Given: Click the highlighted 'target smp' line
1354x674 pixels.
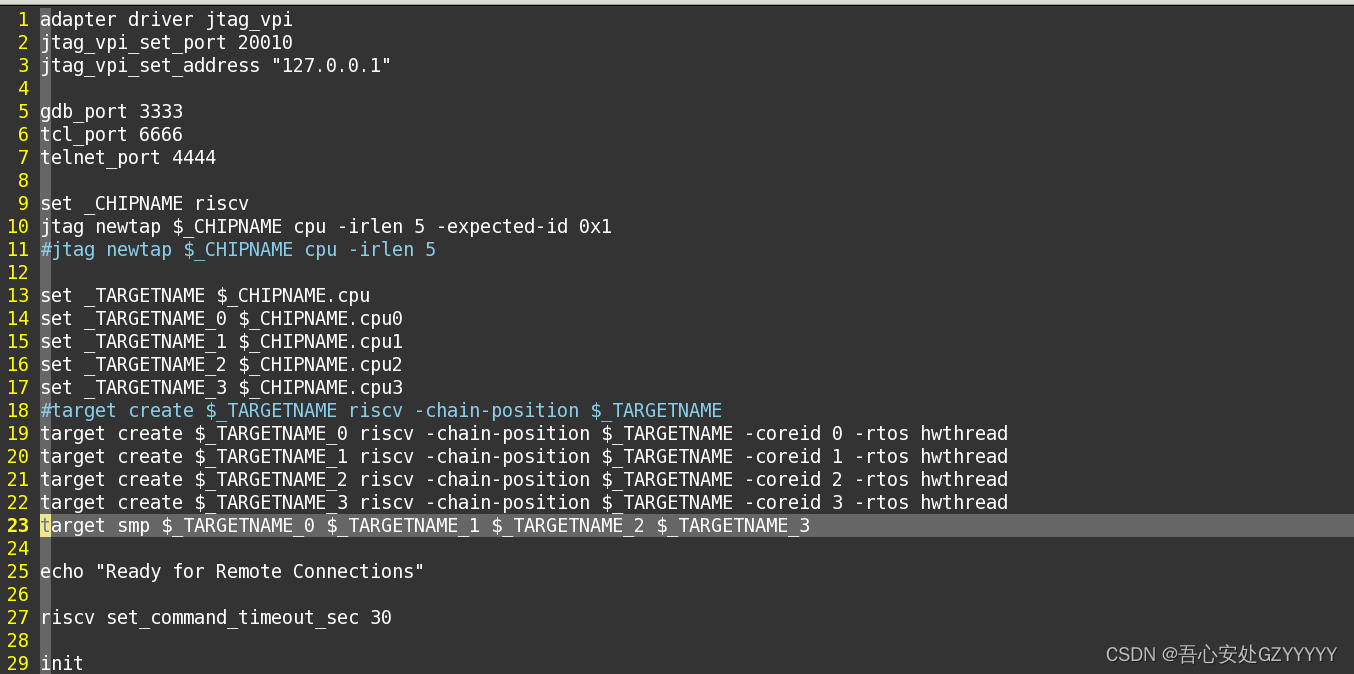Looking at the screenshot, I should point(425,525).
